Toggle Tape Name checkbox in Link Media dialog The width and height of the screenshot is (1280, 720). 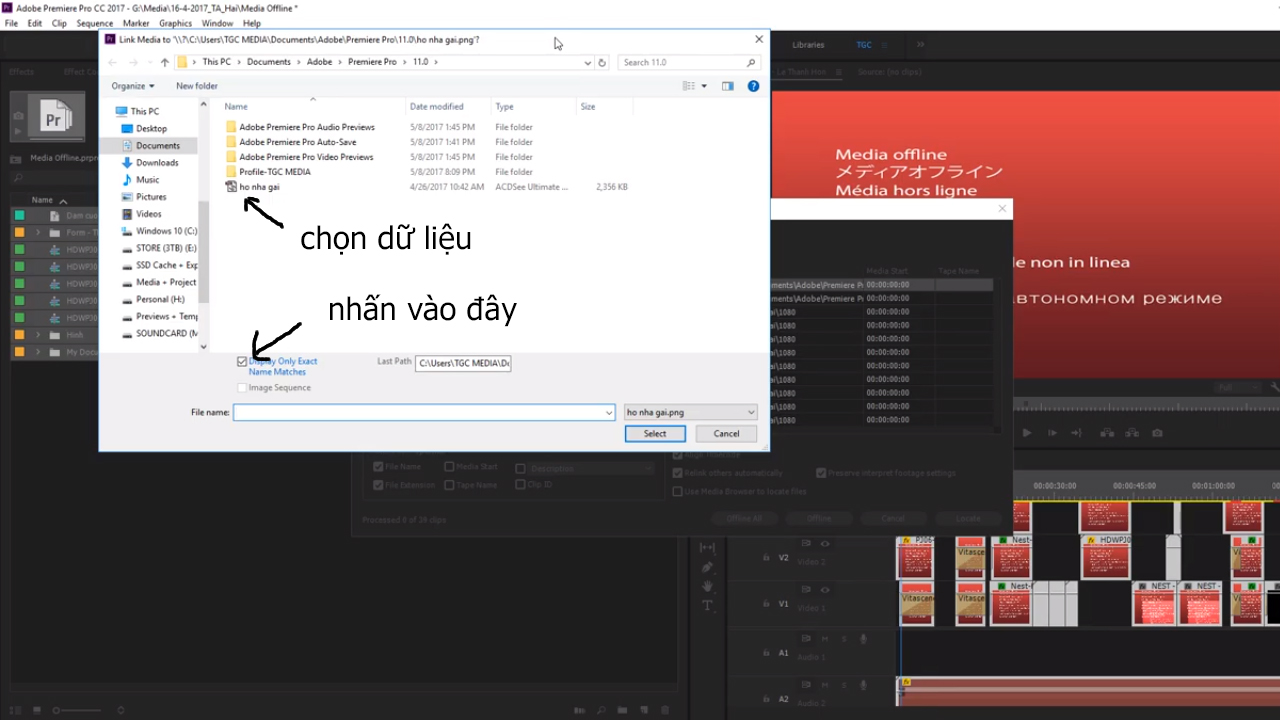[x=449, y=485]
